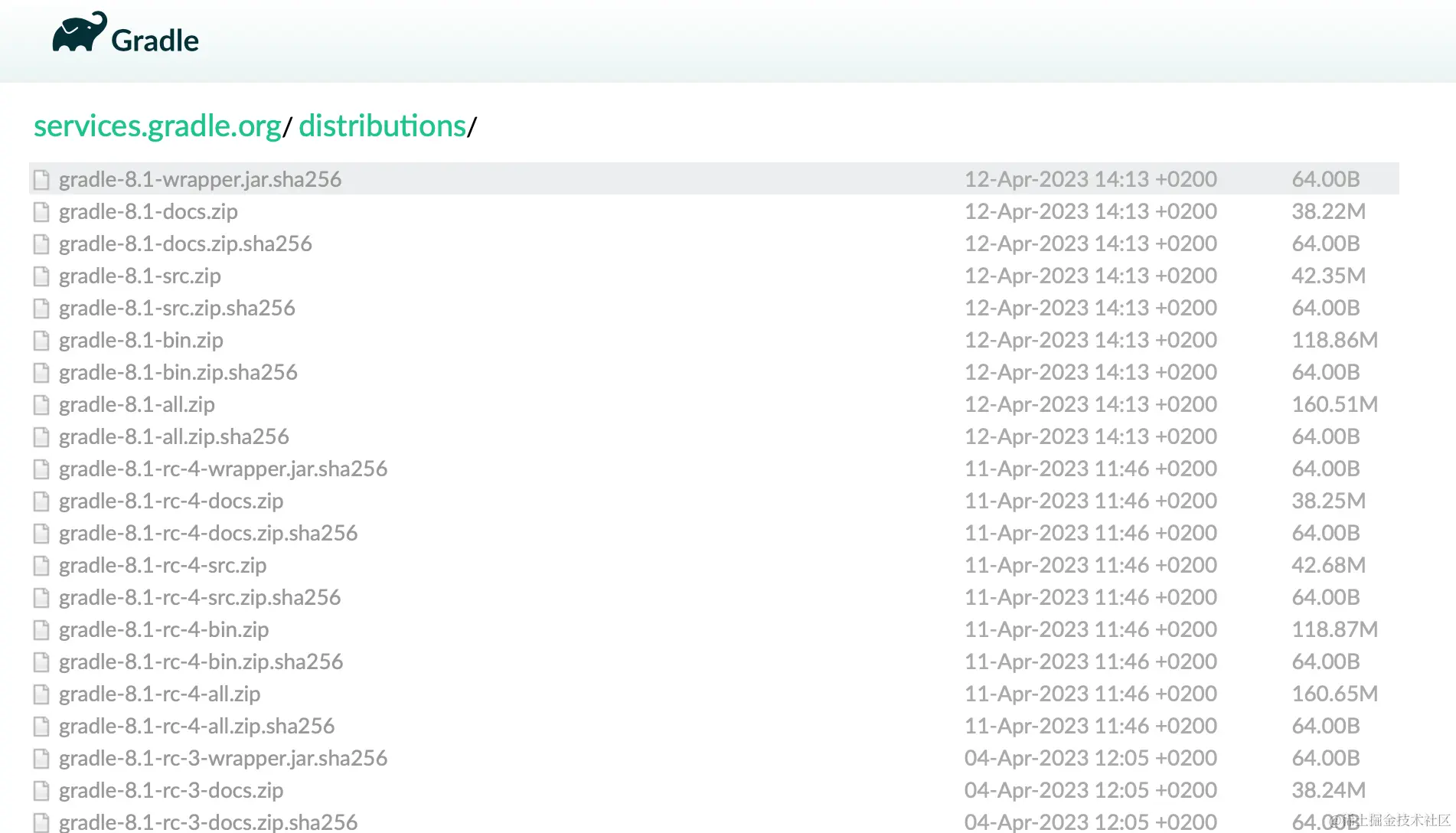
Task: Open gradle-8.1-rc-3-docs.zip.sha256 link
Action: (x=208, y=822)
